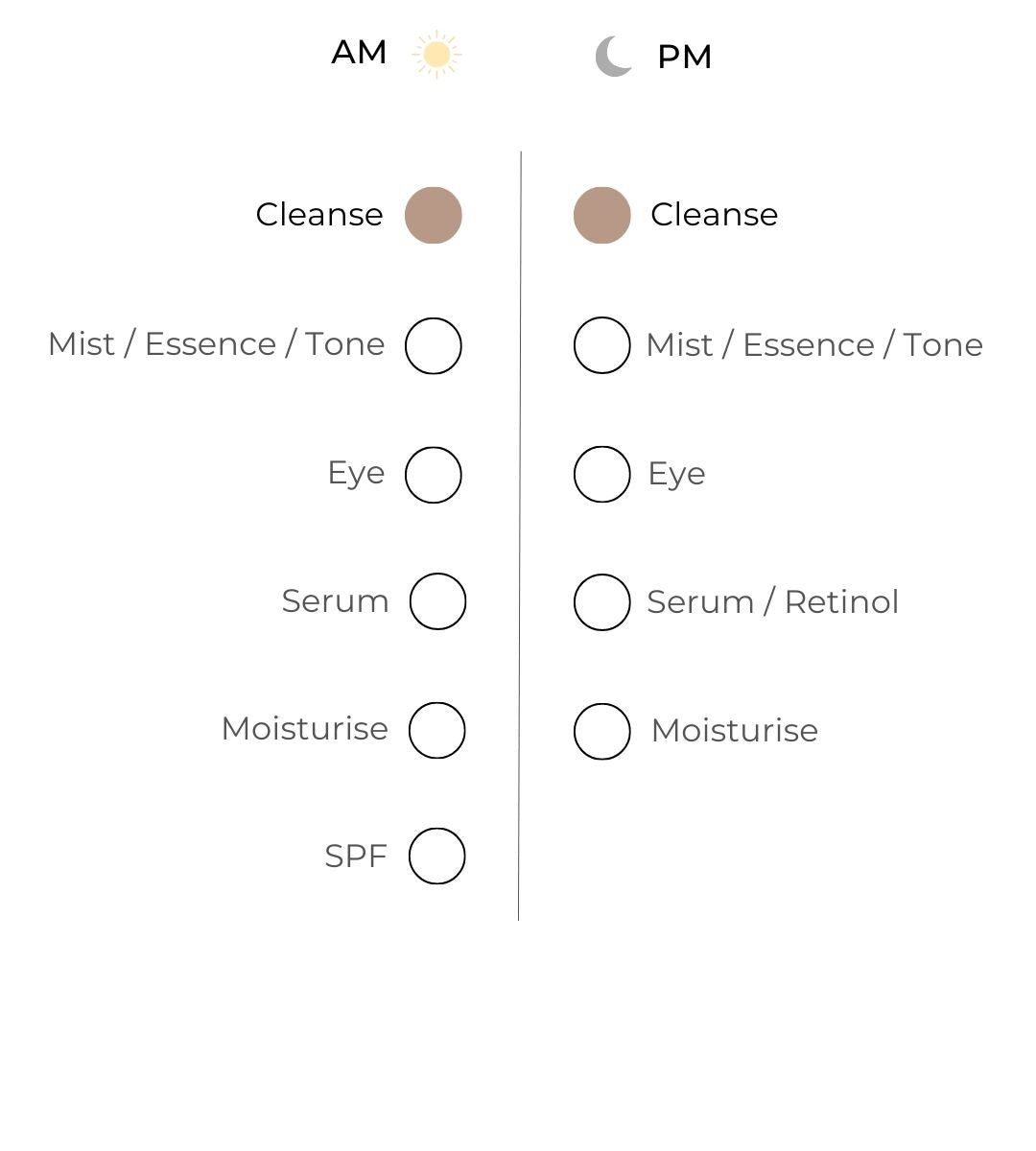Click the Serum / Retinol label
1036x1151 pixels.
772,602
